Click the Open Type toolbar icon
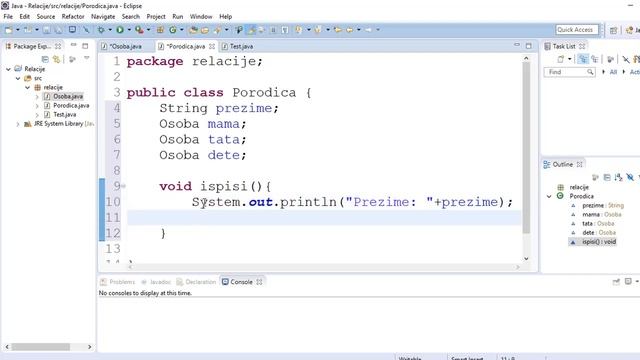This screenshot has width=640, height=360. [x=193, y=30]
